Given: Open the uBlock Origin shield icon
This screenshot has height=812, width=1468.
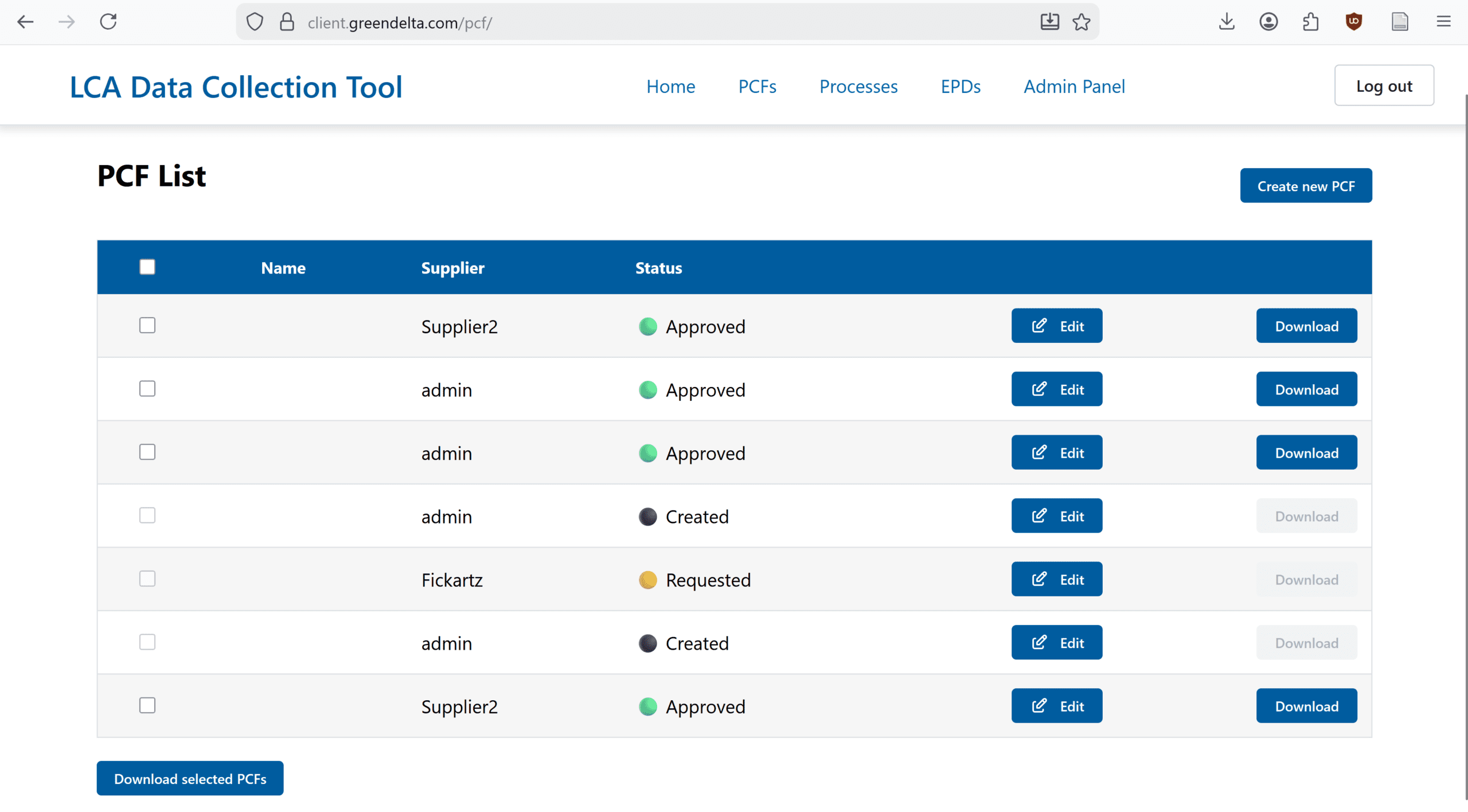Looking at the screenshot, I should point(1354,22).
